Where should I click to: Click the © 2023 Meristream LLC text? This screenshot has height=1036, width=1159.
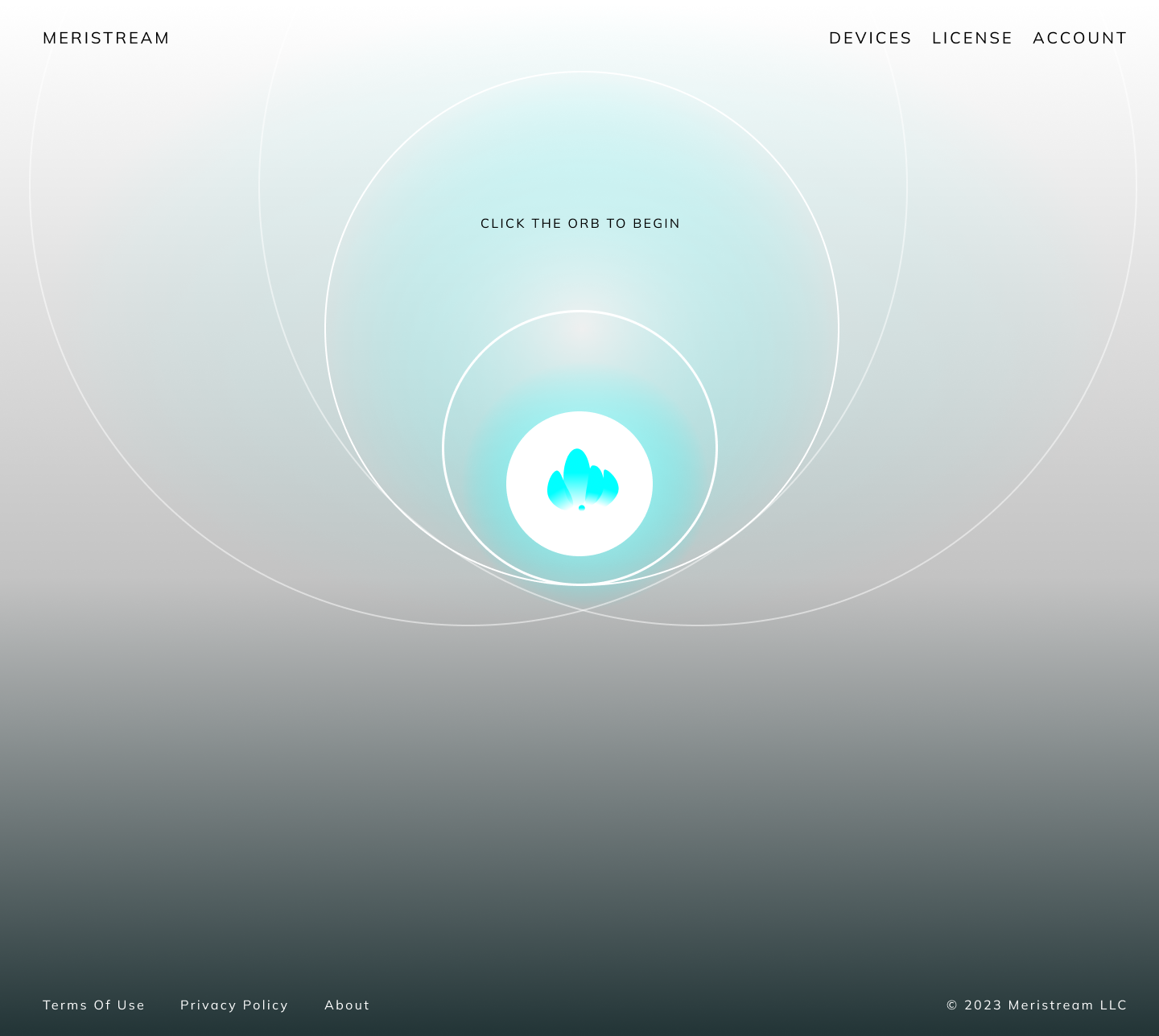coord(1037,1005)
